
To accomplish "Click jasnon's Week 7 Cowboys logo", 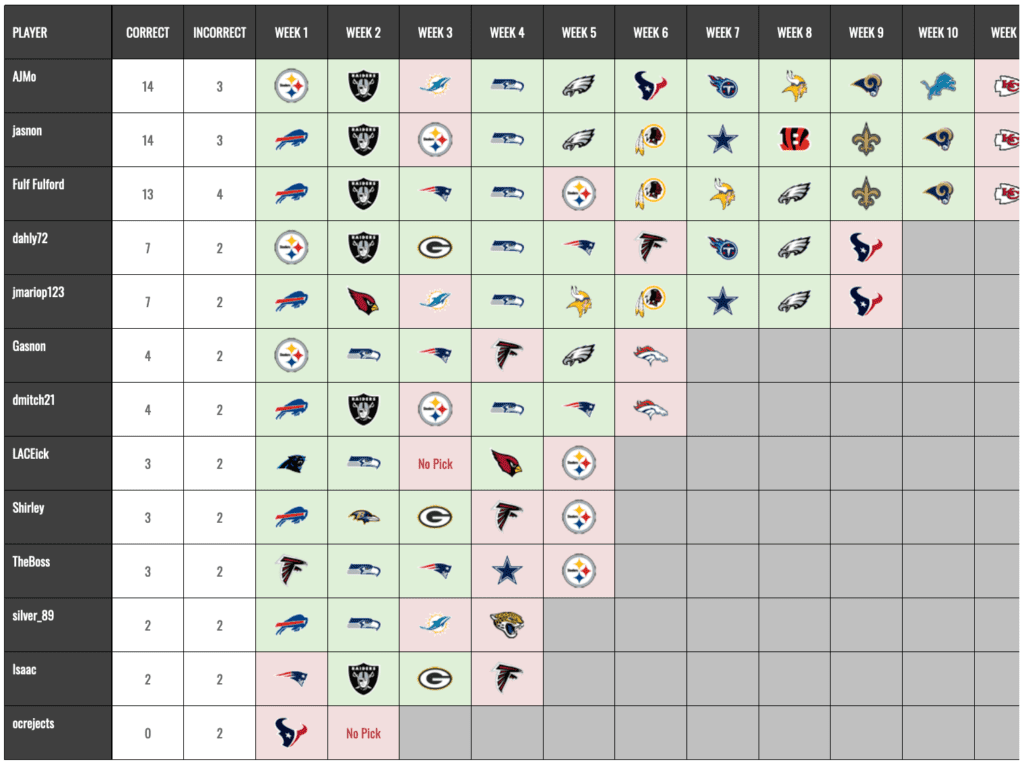I will tap(723, 140).
